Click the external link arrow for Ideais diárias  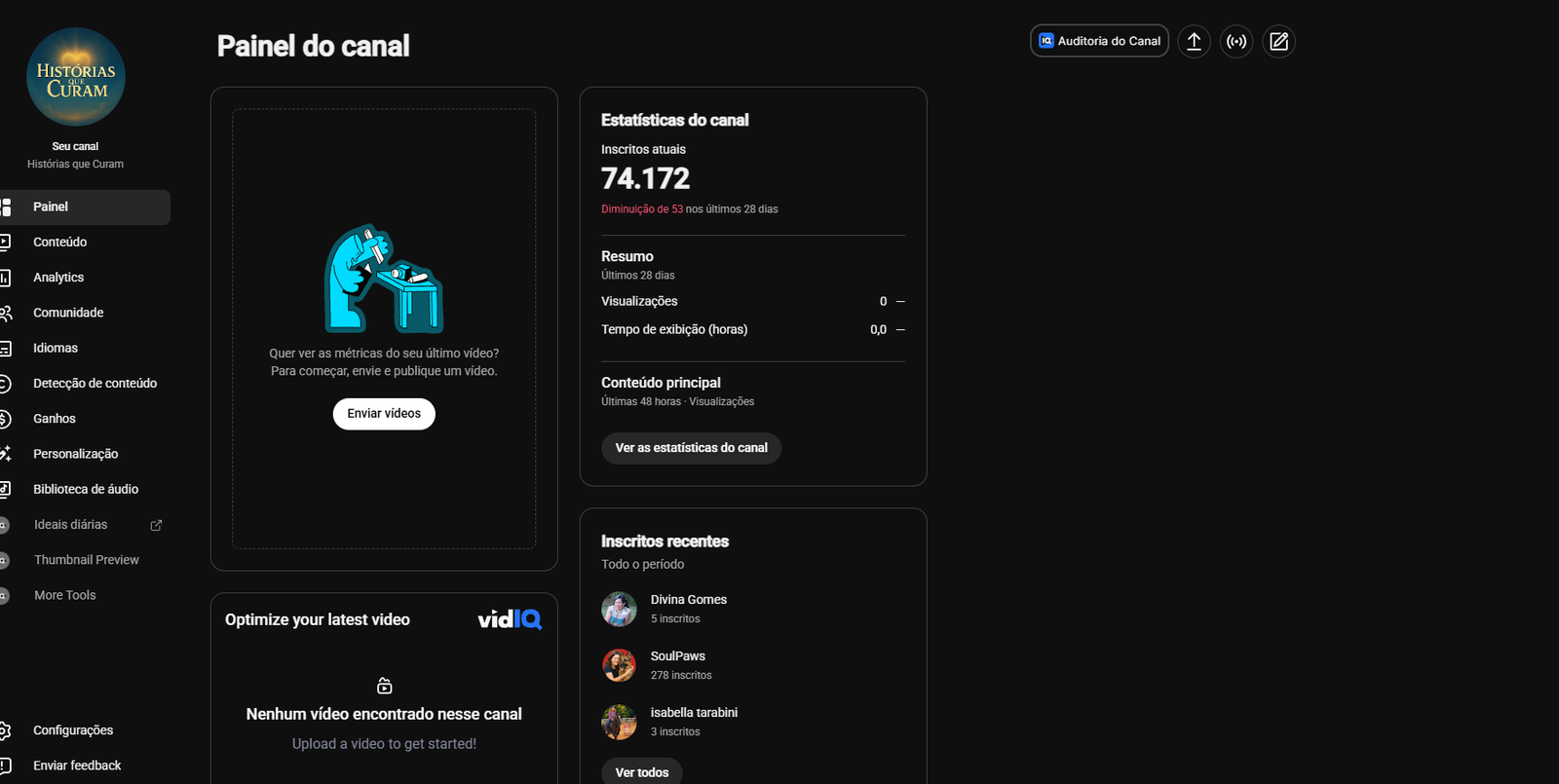pyautogui.click(x=156, y=525)
